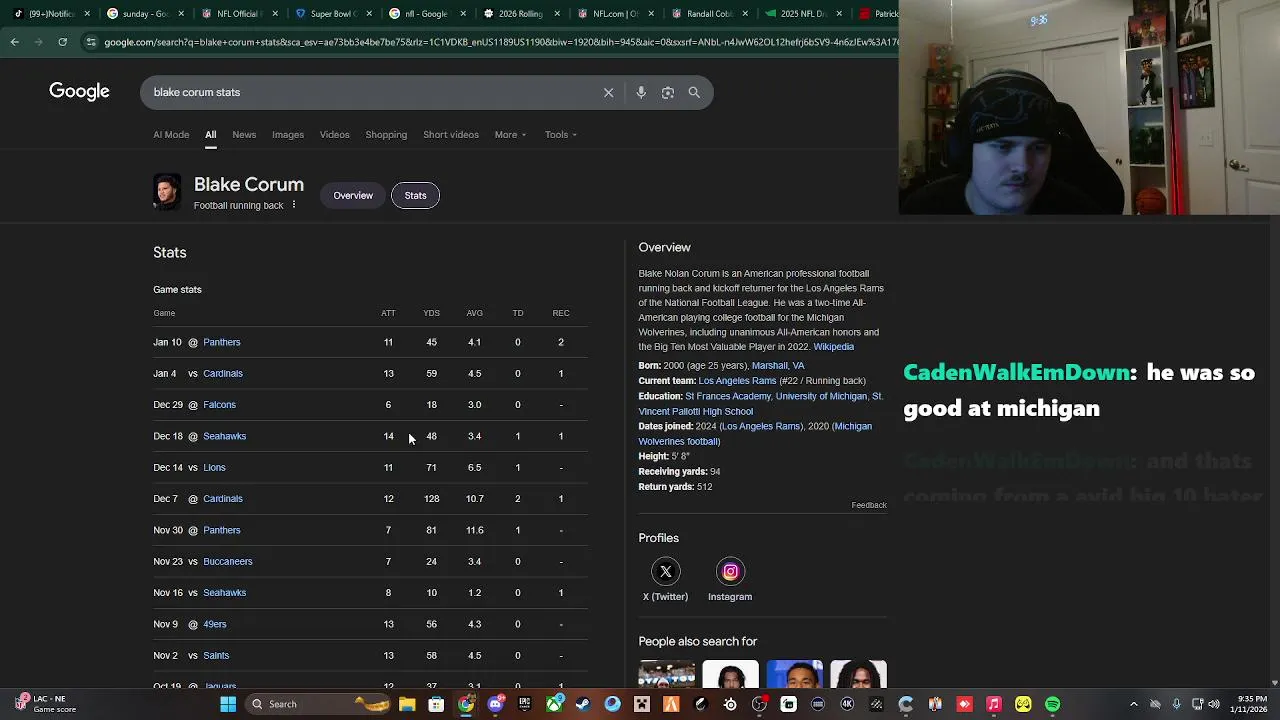Switch to AI Mode tab

[171, 135]
